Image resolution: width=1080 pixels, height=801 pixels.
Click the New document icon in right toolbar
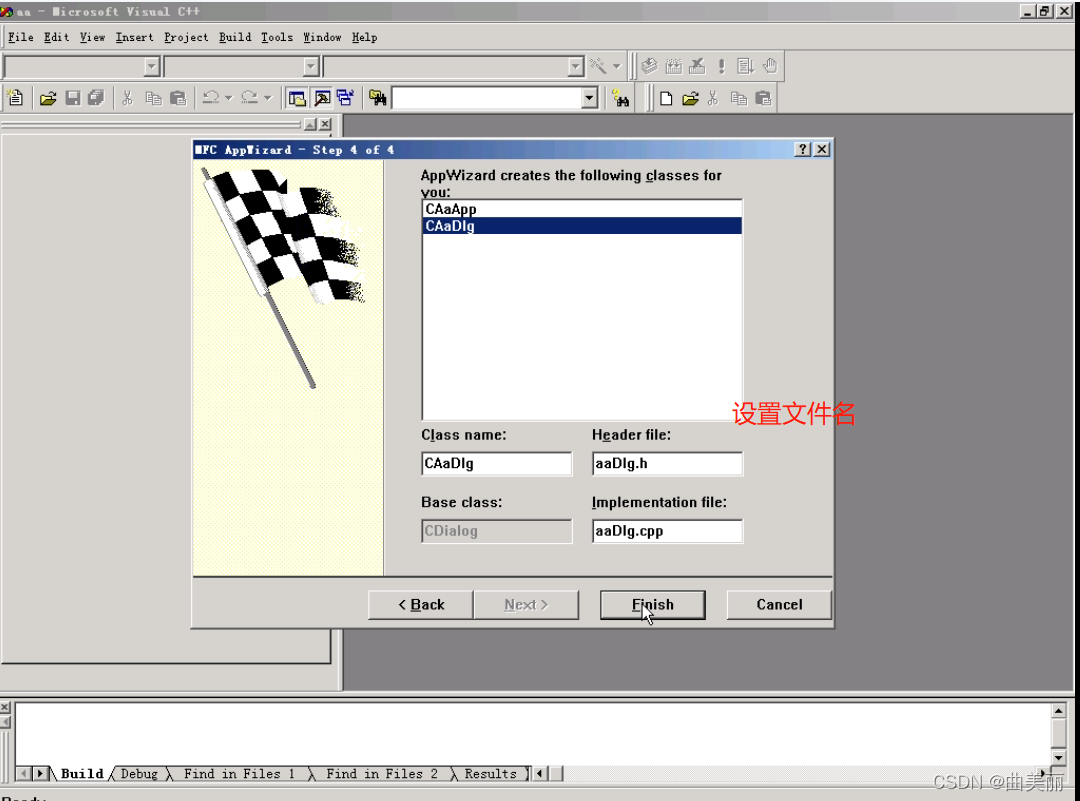point(666,98)
